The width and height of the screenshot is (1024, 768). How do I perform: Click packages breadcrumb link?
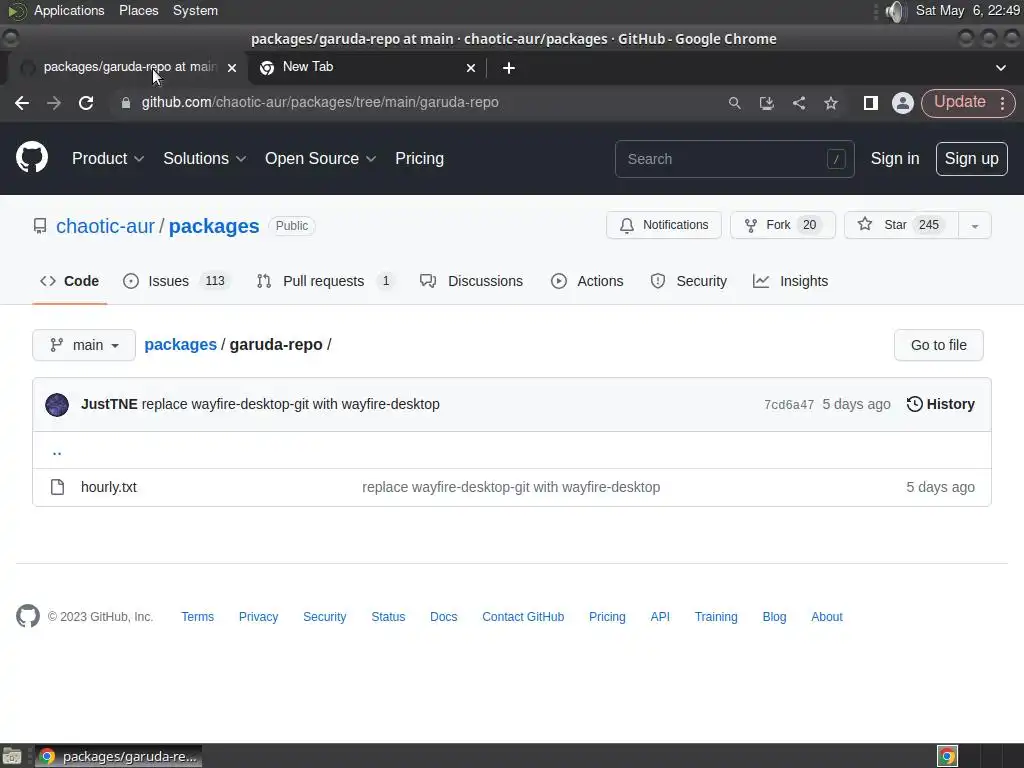[x=180, y=344]
